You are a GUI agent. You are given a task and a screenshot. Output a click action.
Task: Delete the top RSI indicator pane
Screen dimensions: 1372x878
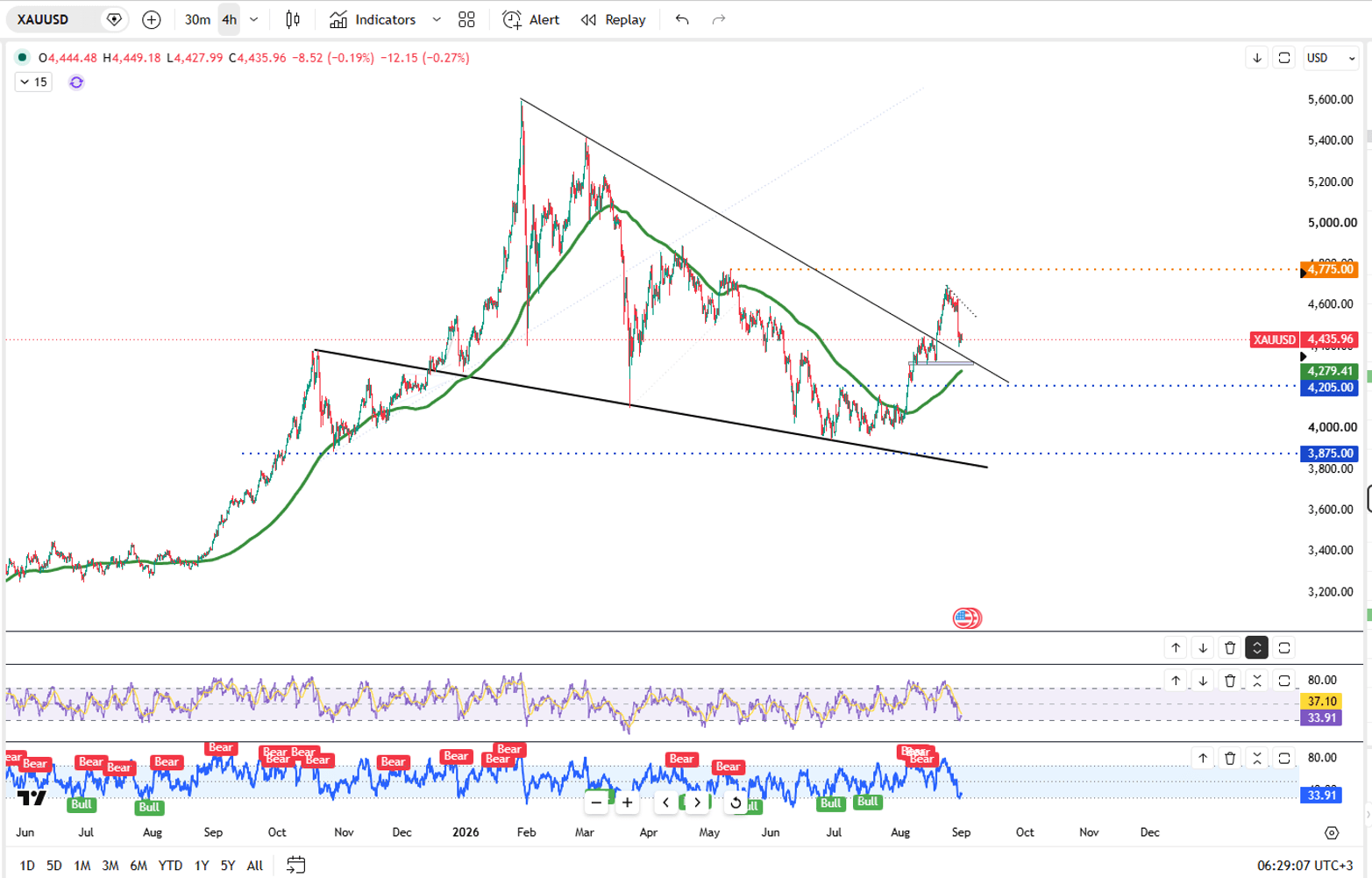1230,680
